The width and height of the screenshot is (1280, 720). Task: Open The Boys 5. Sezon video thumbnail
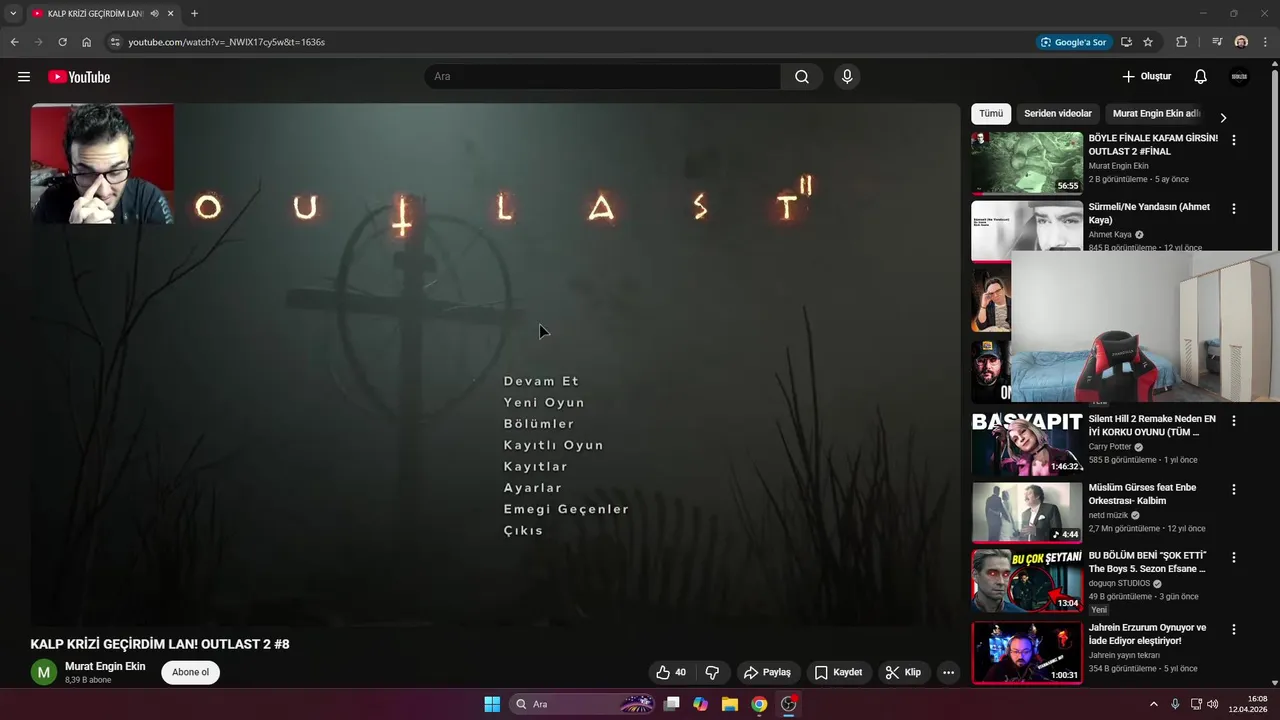1027,581
